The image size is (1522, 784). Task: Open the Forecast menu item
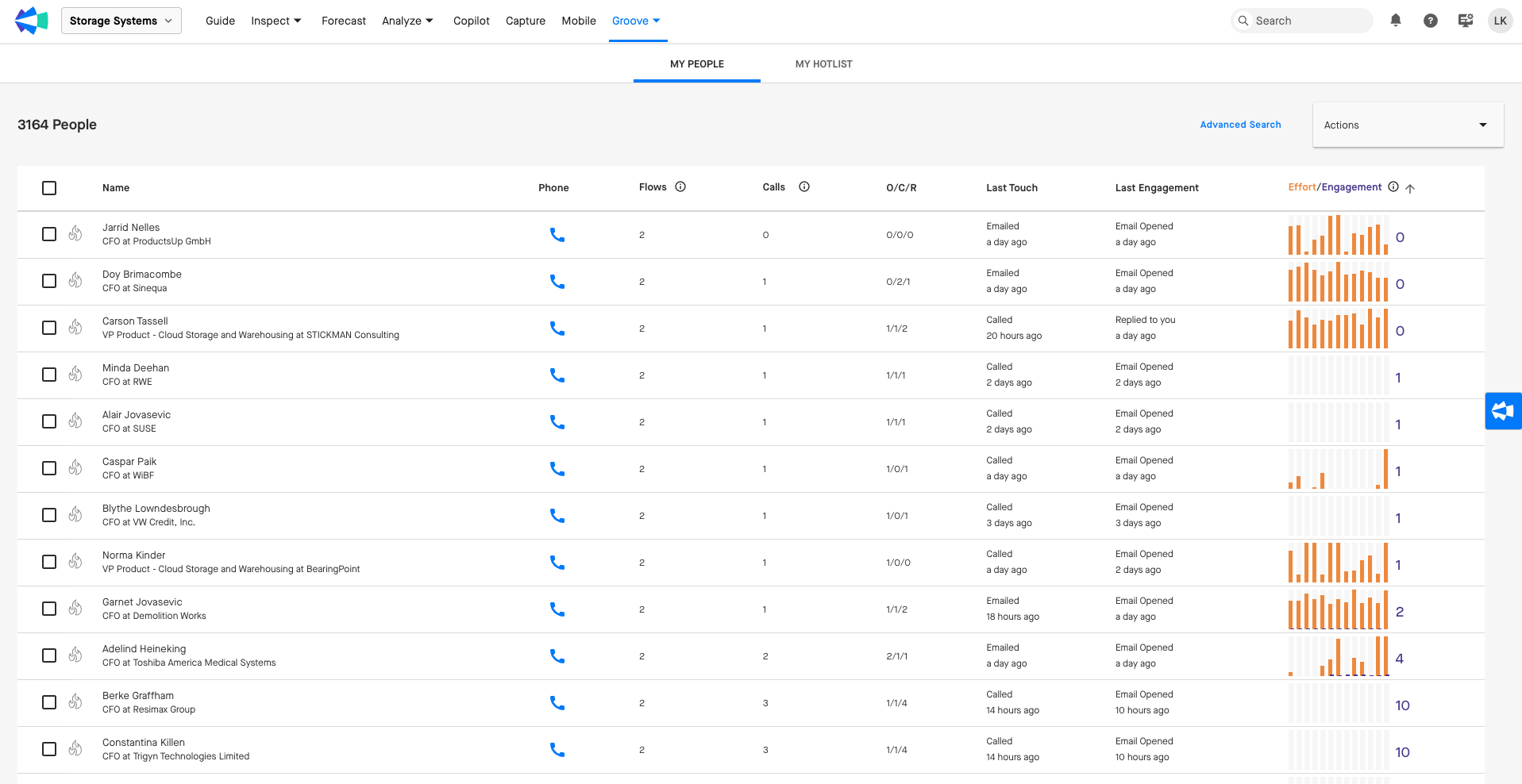tap(343, 21)
